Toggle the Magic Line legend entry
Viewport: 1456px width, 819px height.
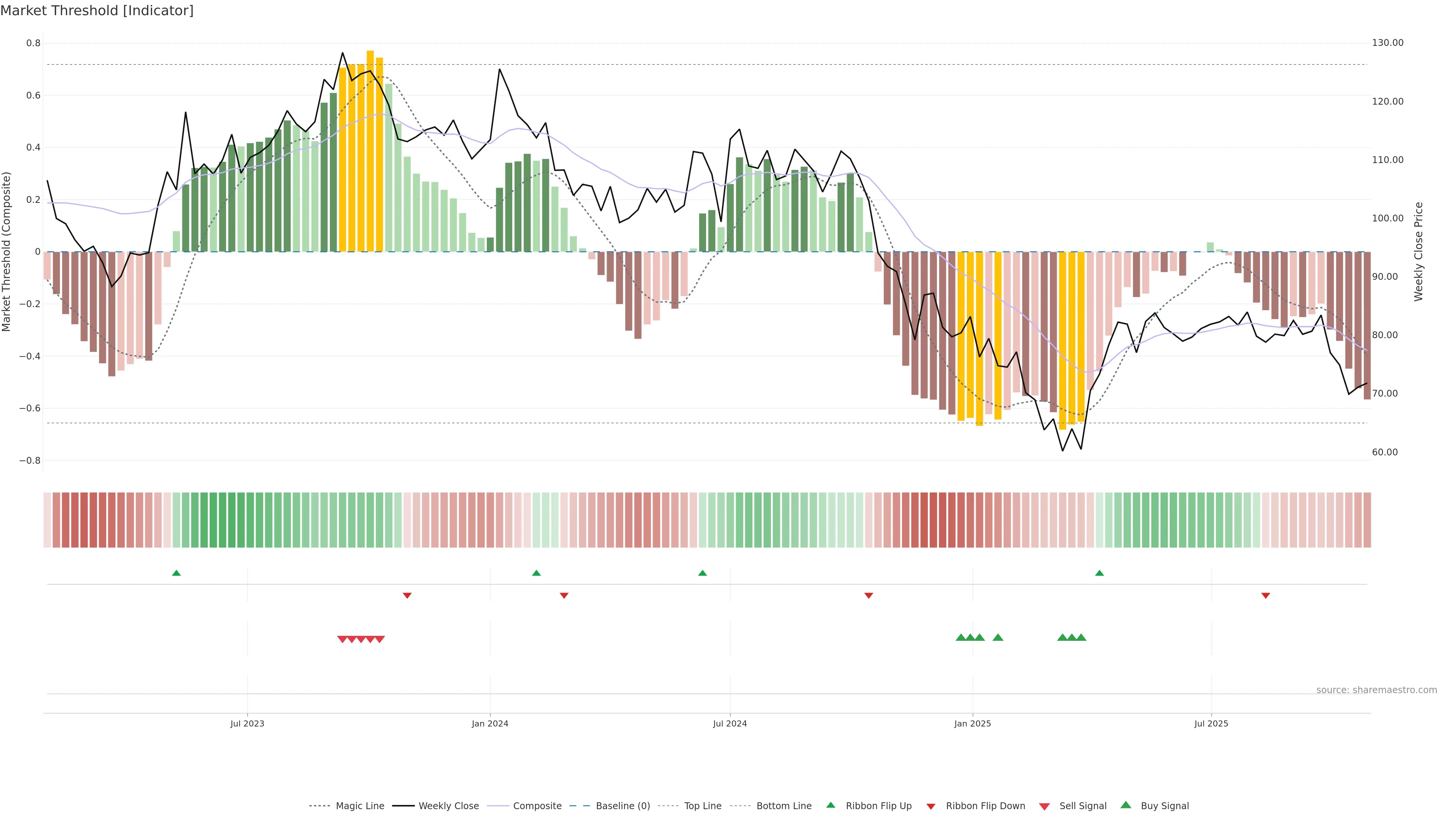pyautogui.click(x=359, y=806)
